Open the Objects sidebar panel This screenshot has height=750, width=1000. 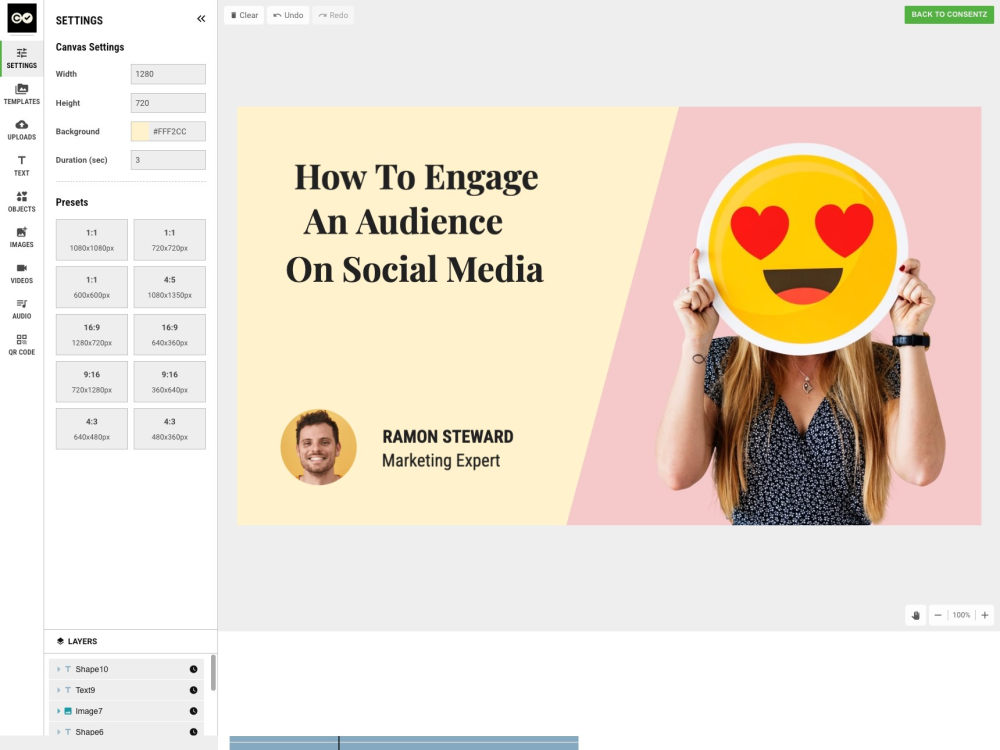pos(22,202)
